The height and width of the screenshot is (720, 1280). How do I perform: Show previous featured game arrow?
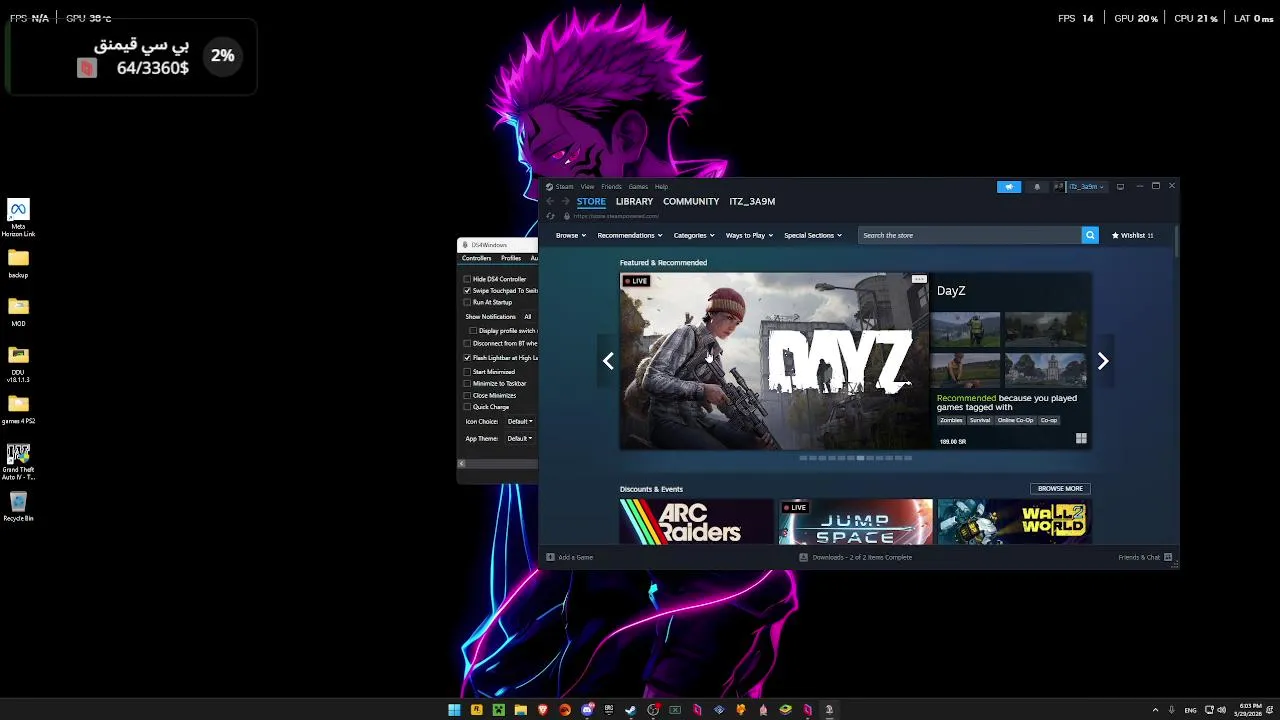608,361
